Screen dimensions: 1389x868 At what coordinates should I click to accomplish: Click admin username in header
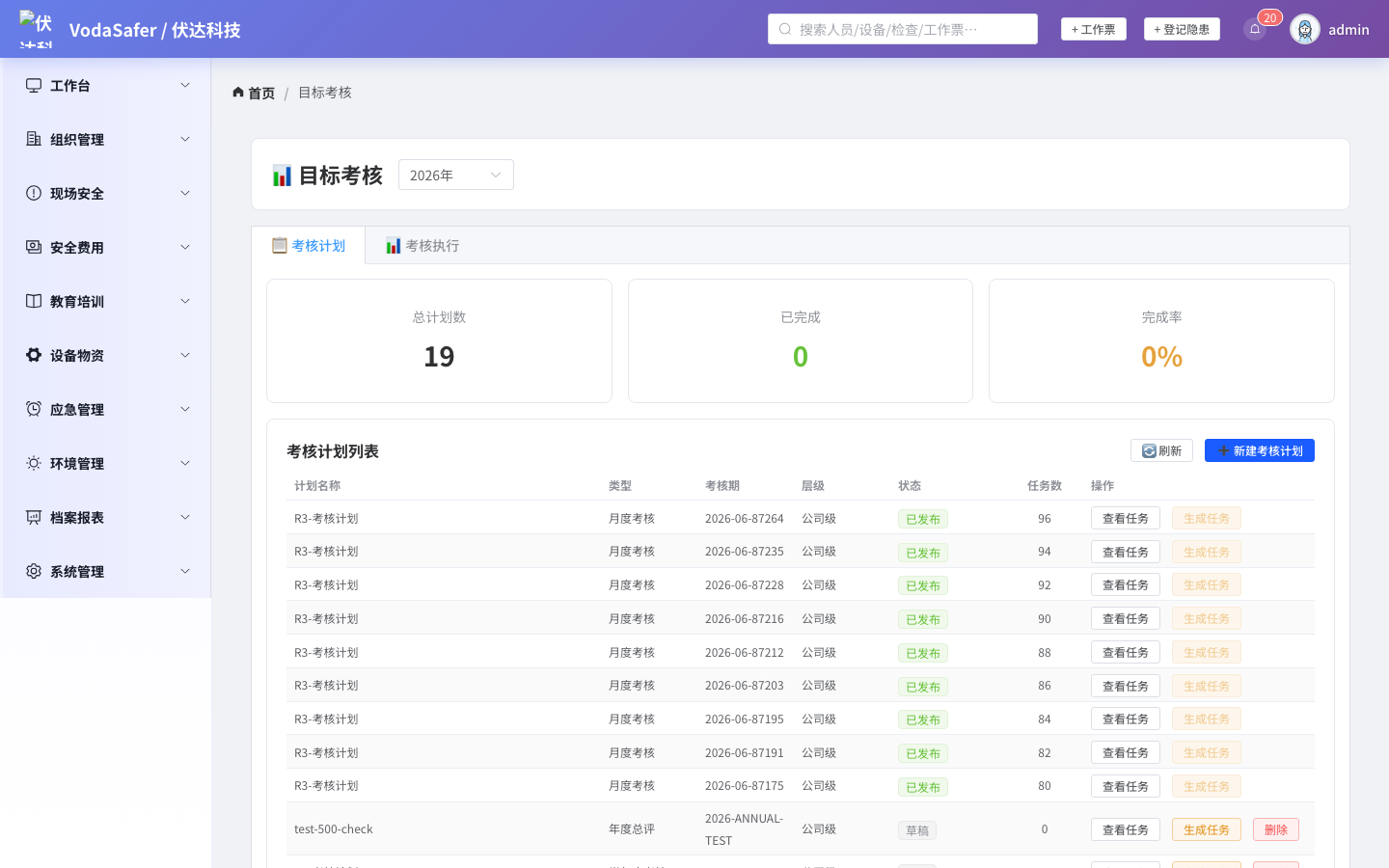pyautogui.click(x=1348, y=29)
